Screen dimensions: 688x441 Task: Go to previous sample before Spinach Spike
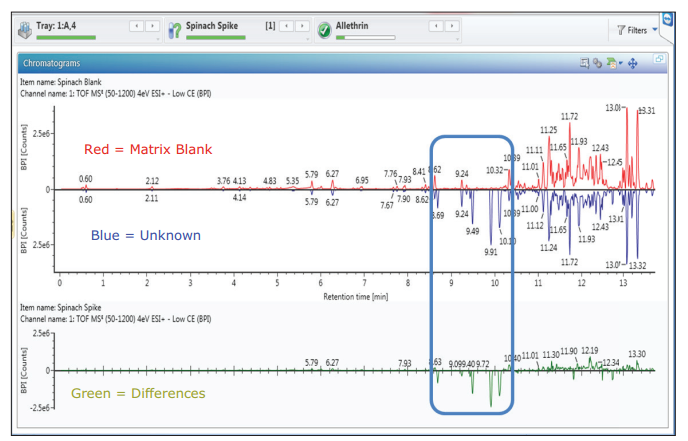(x=287, y=26)
